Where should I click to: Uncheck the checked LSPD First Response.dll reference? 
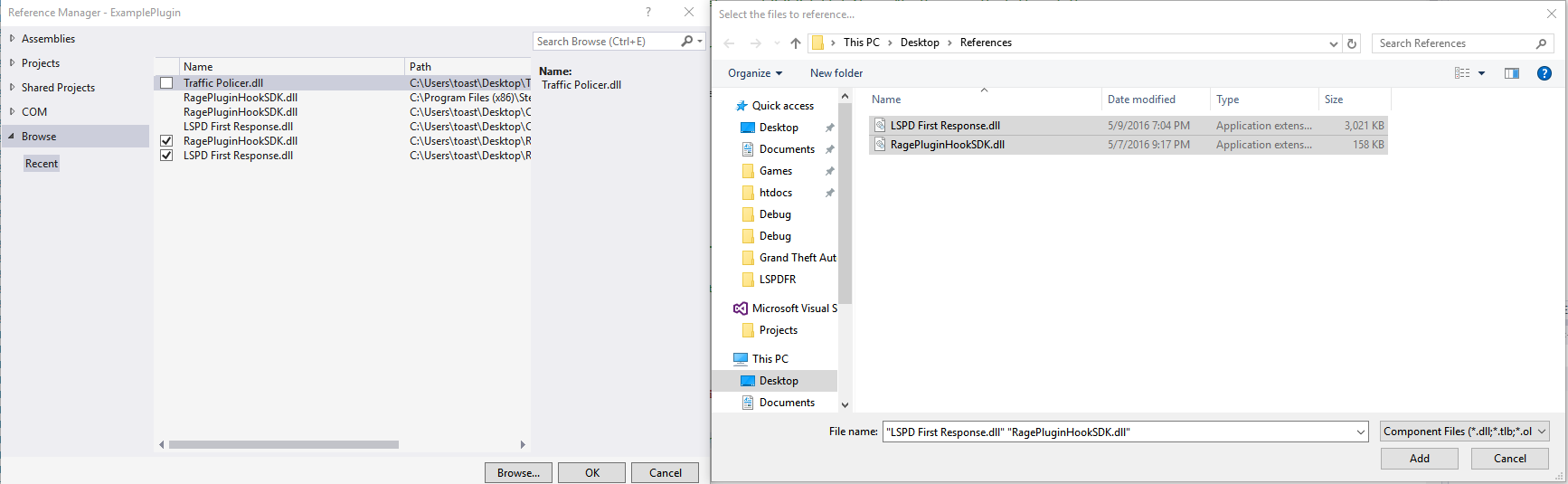point(166,156)
